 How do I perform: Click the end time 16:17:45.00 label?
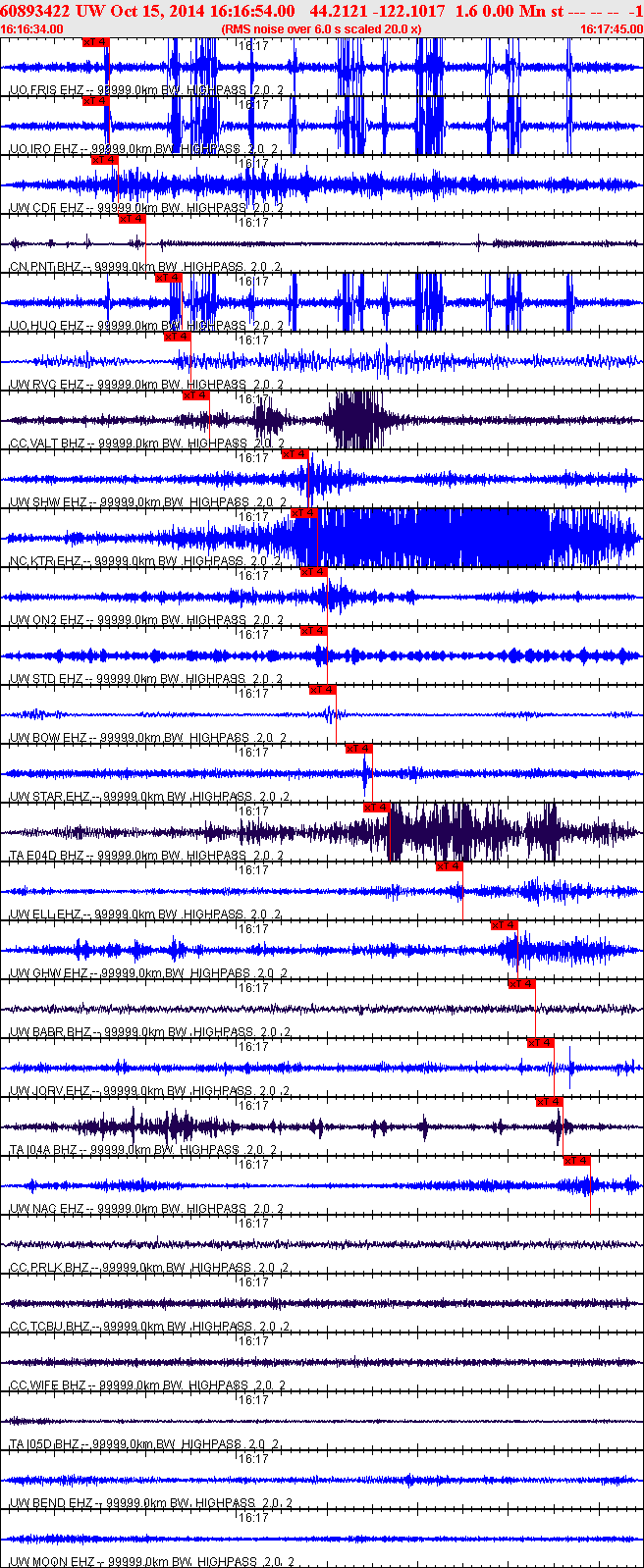pyautogui.click(x=611, y=29)
